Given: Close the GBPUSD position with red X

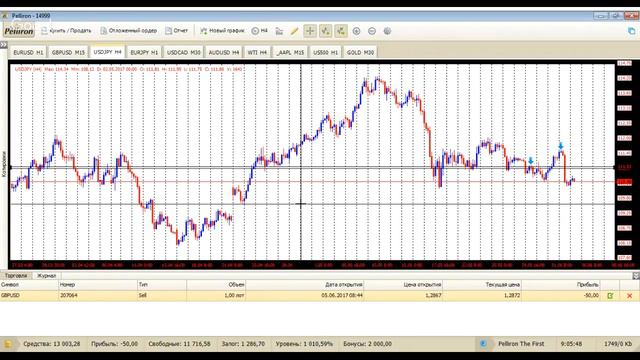Looking at the screenshot, I should tap(629, 296).
